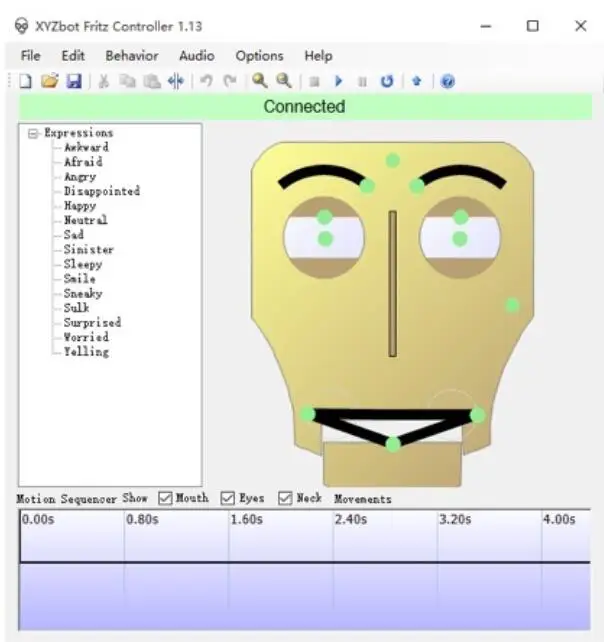The image size is (604, 642).
Task: Collapse the Expressions tree node
Action: tap(33, 133)
